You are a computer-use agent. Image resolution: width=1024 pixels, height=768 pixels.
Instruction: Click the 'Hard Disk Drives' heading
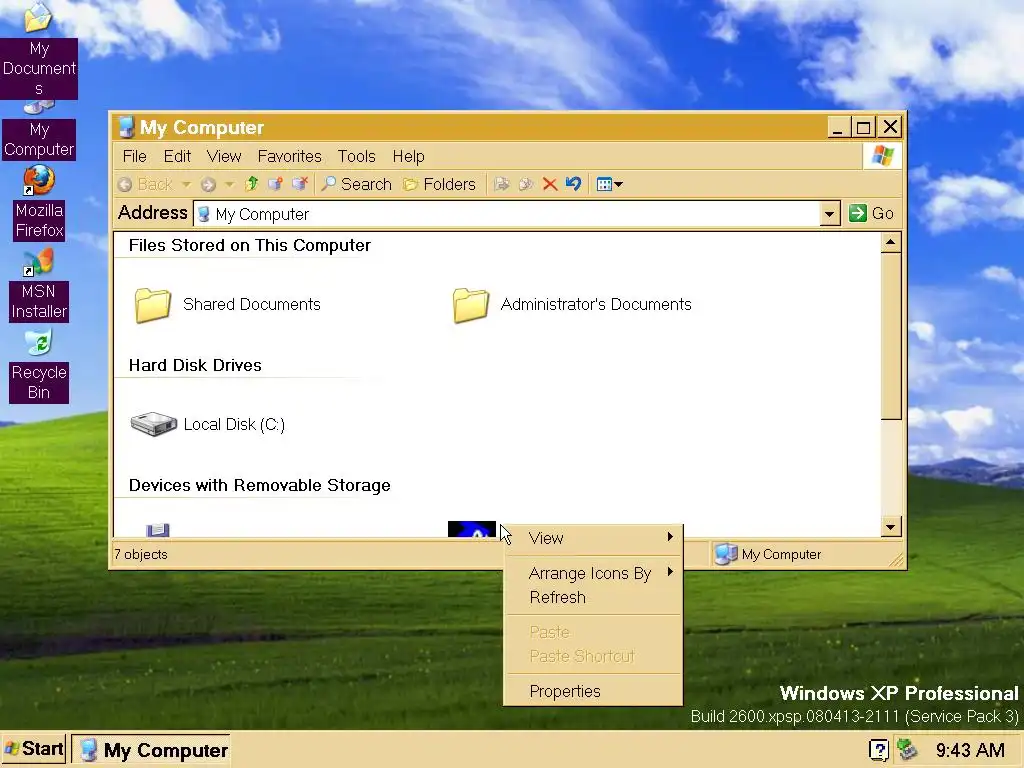point(195,366)
